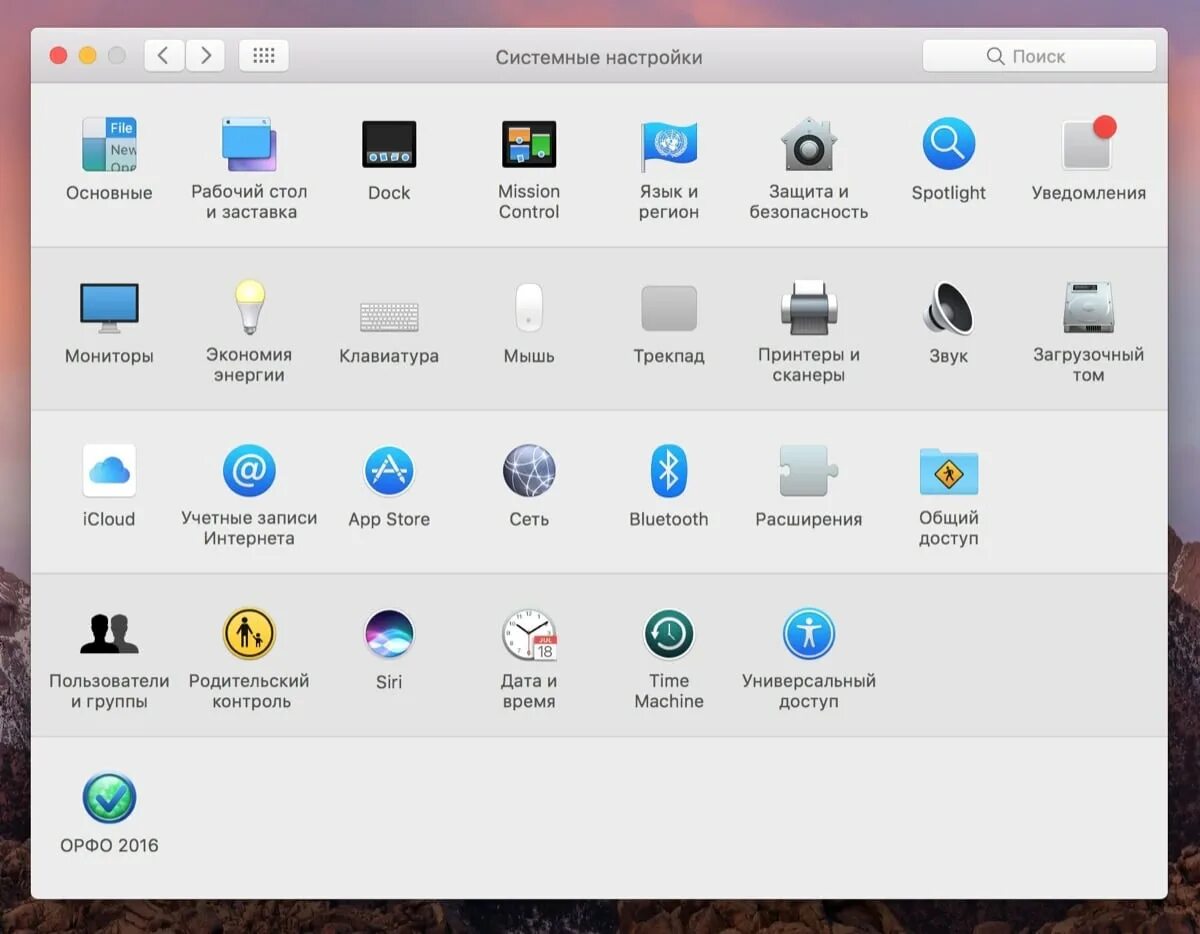Minimize the window with the yellow button

pos(88,56)
